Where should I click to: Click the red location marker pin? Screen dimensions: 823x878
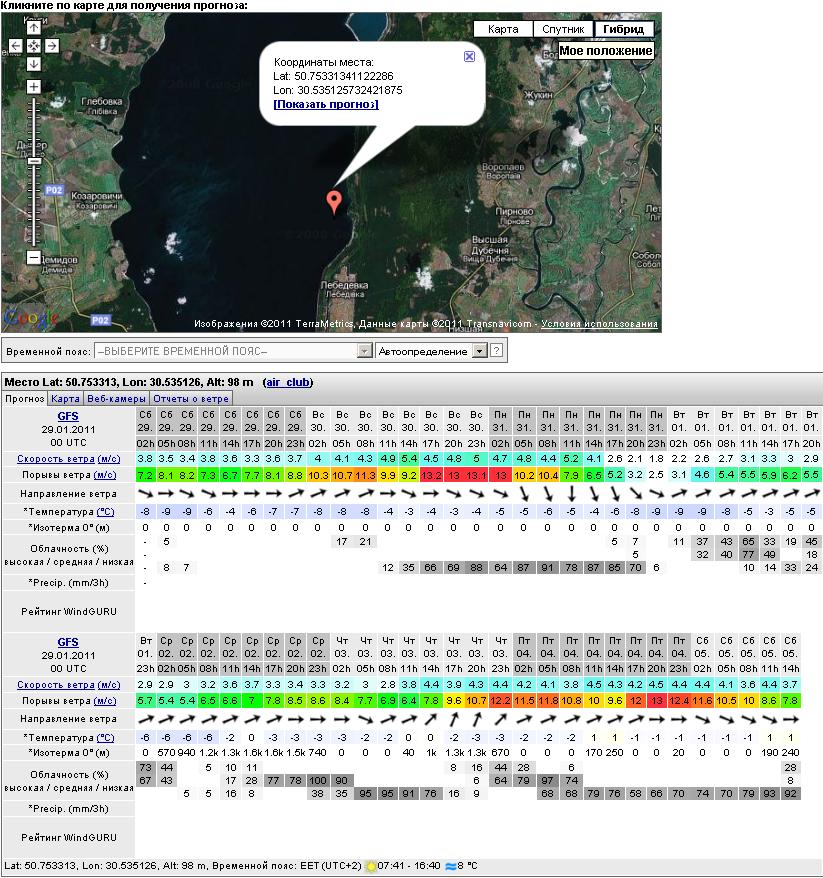[334, 201]
